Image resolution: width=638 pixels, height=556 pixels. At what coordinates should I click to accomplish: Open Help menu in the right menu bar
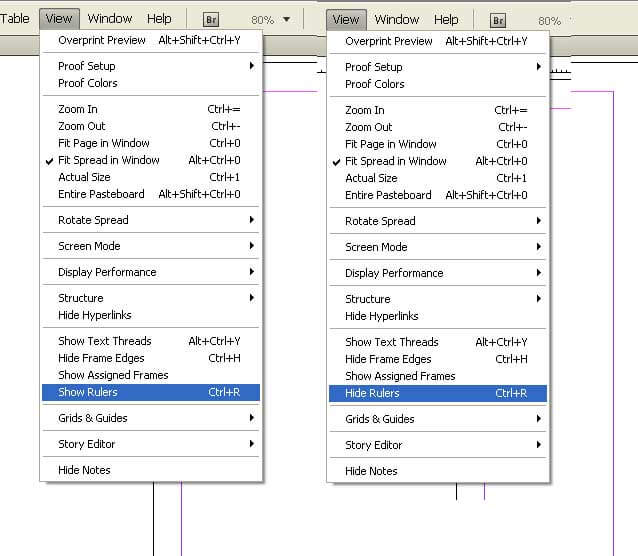(x=446, y=20)
